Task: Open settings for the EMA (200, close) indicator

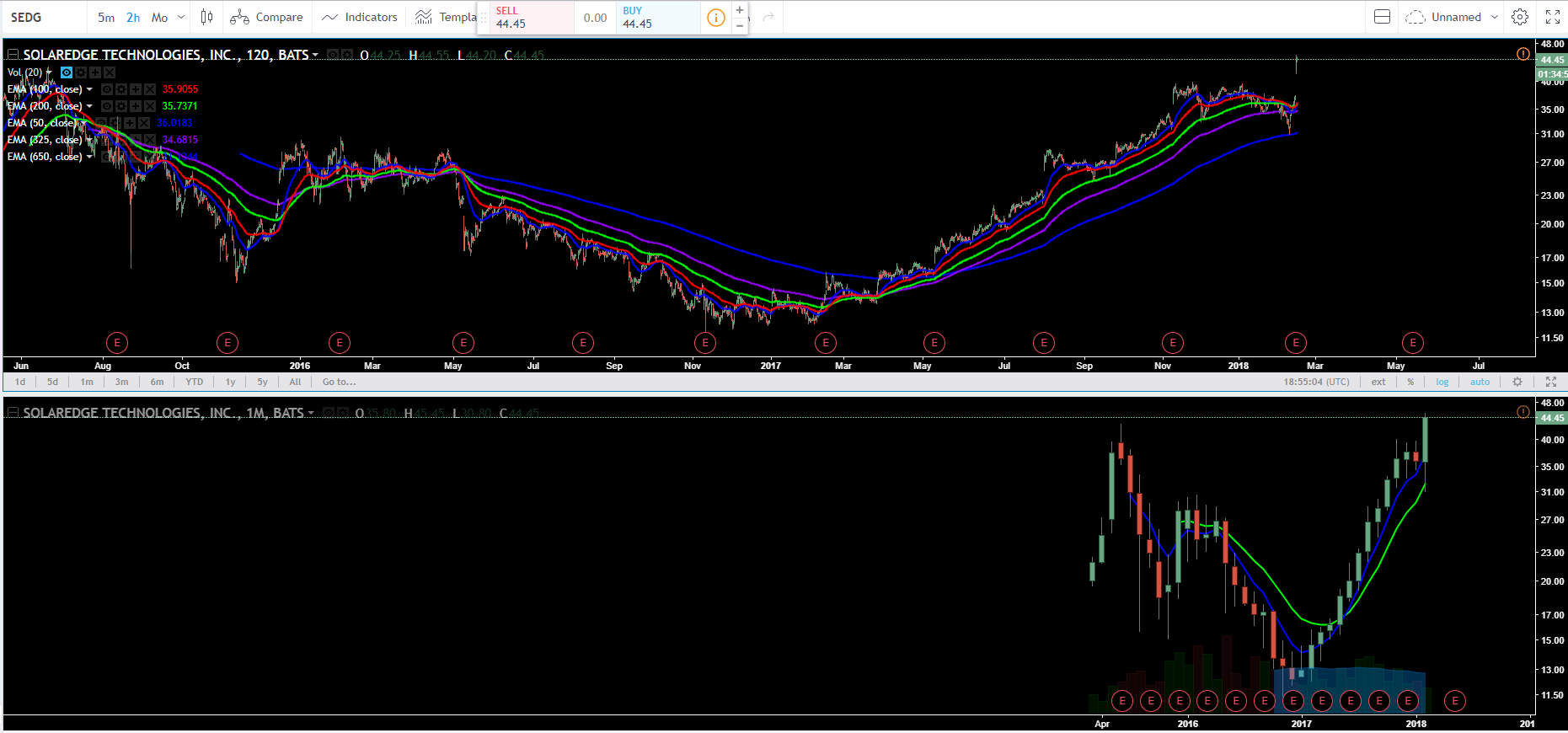Action: [121, 106]
